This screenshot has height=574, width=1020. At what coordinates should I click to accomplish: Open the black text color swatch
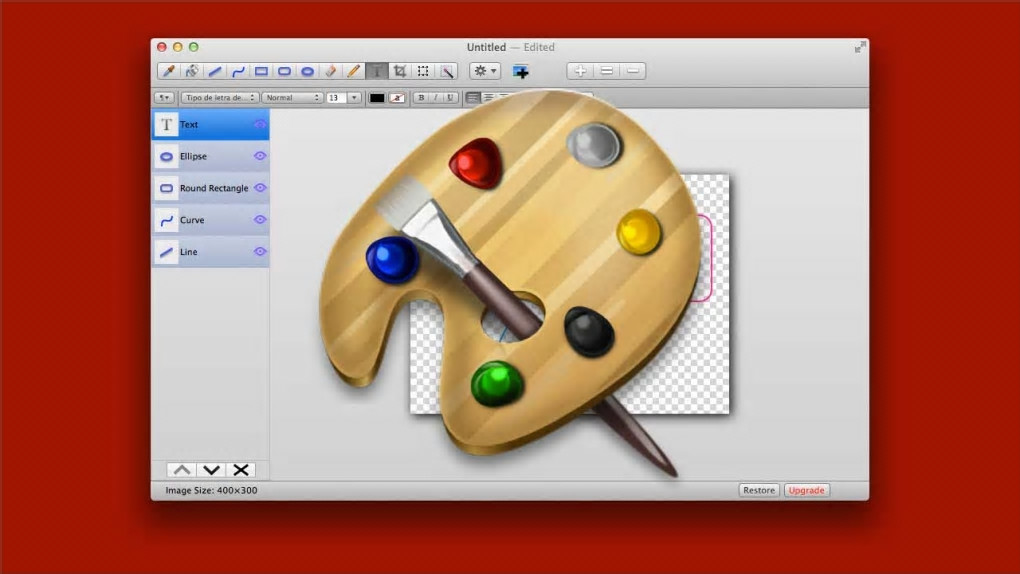tap(377, 98)
